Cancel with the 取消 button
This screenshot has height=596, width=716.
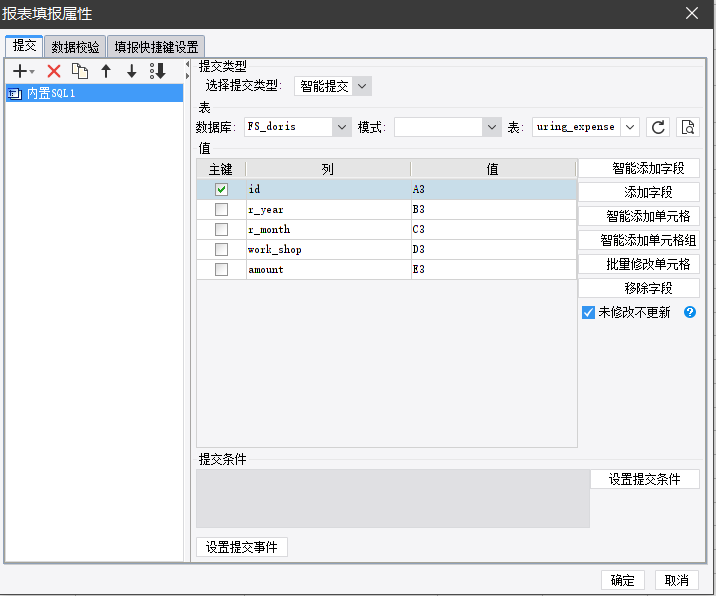click(x=676, y=580)
